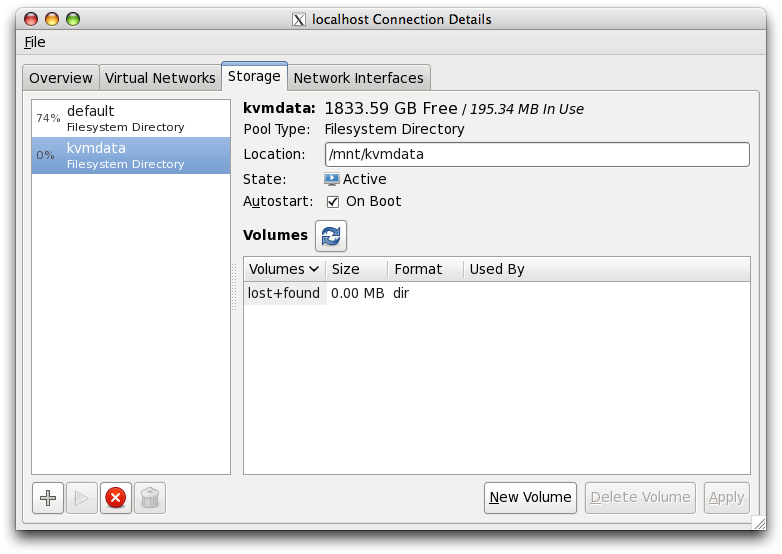Refresh the volume list
Image resolution: width=782 pixels, height=554 pixels.
click(331, 236)
